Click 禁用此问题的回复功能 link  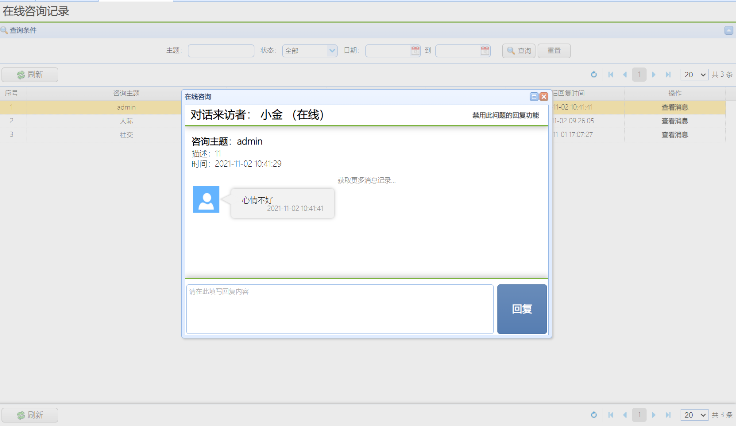[x=505, y=116]
